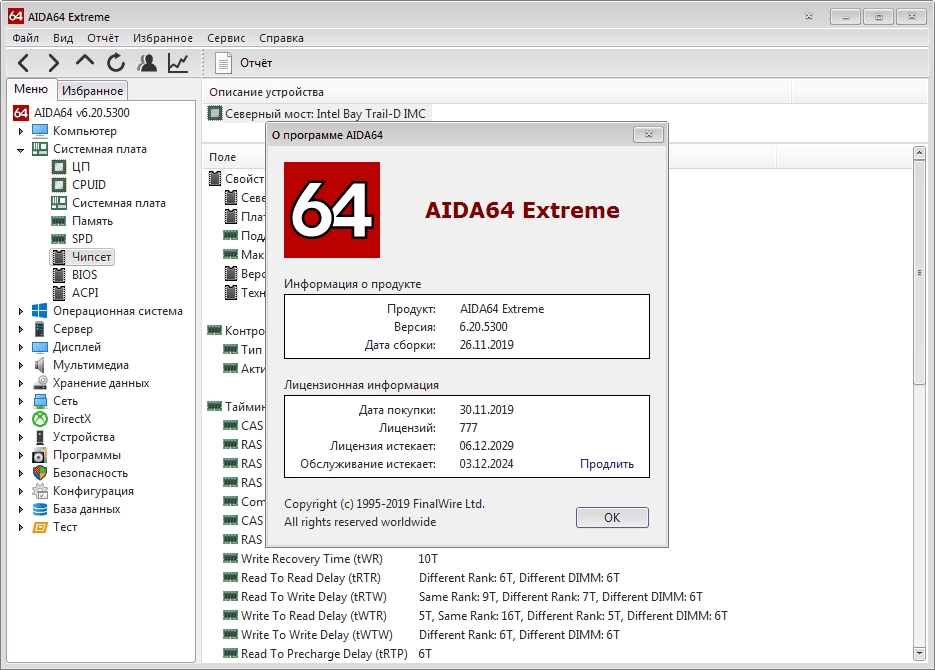The width and height of the screenshot is (935, 670).
Task: Click the Программы icon in the tree
Action: click(39, 455)
